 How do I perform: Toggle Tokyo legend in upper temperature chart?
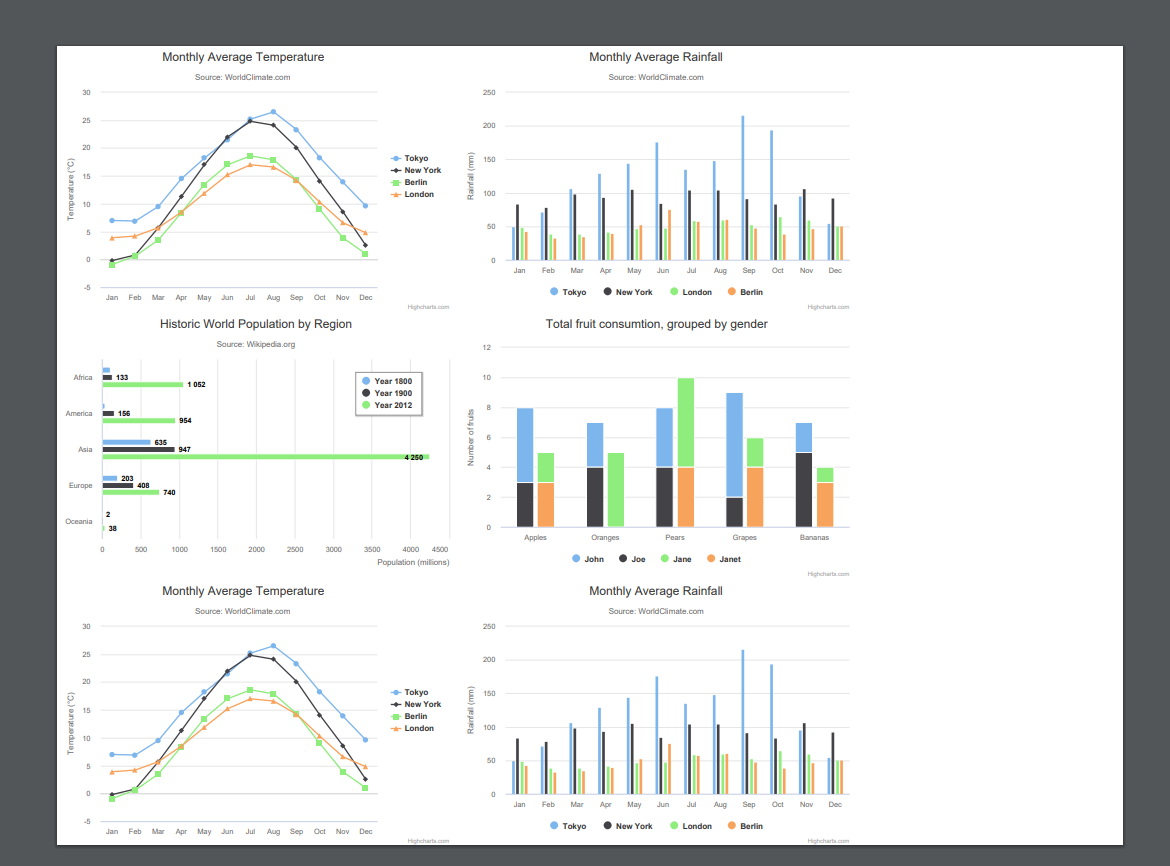click(x=410, y=158)
